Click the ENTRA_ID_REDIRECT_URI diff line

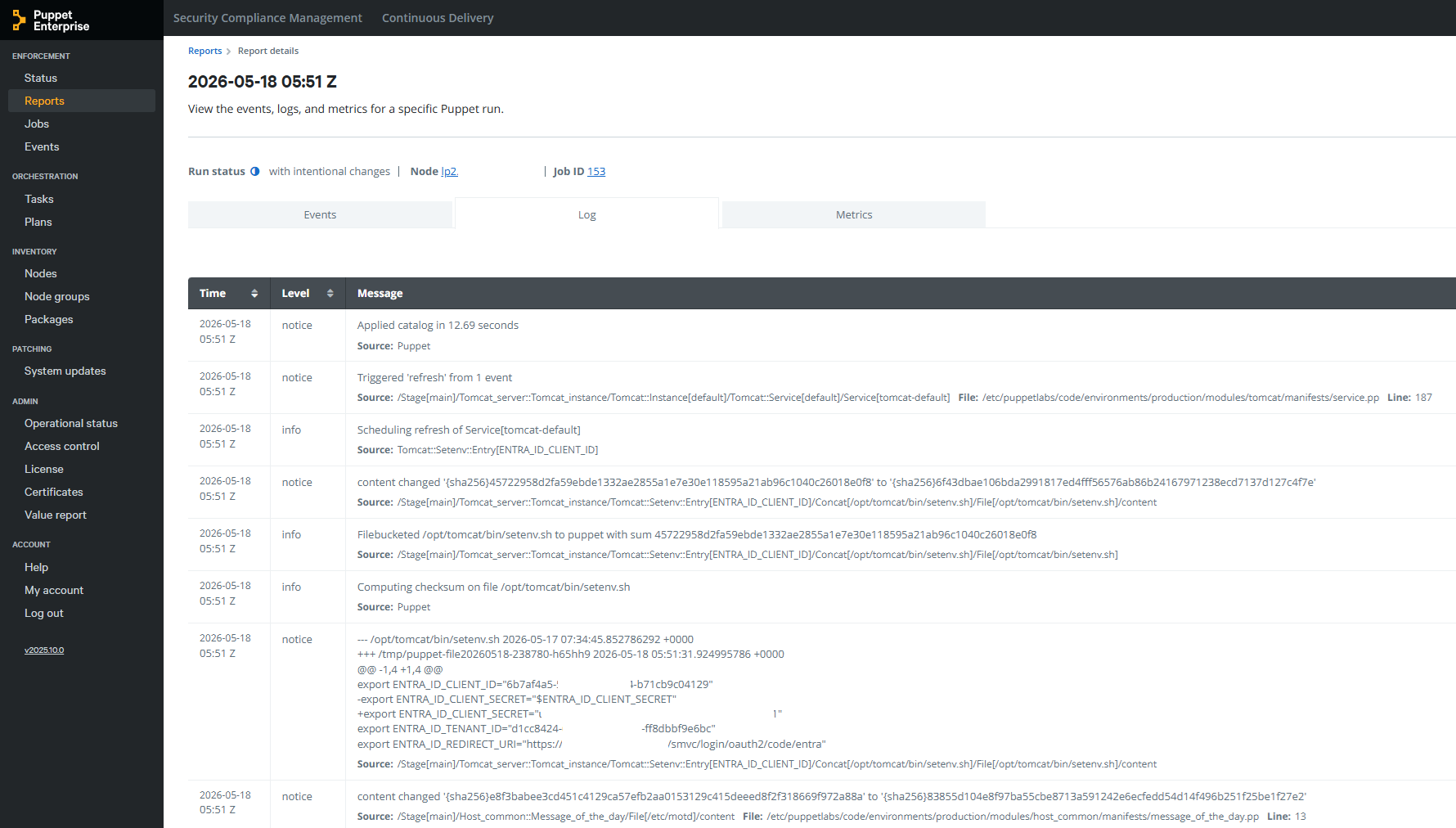pyautogui.click(x=591, y=745)
